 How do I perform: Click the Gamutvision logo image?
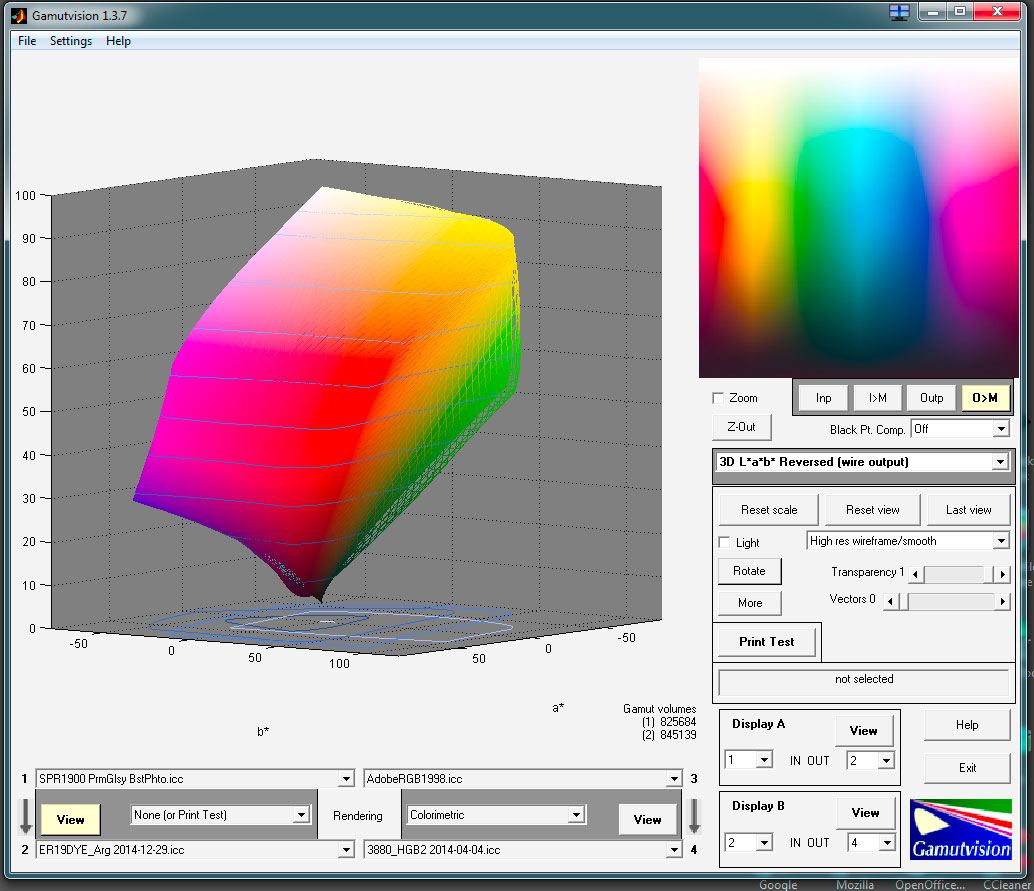point(960,829)
